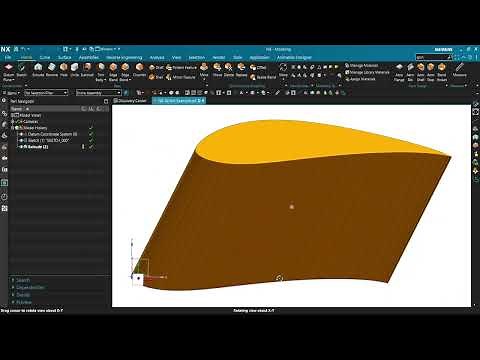Select the Move Face tool

pos(217,70)
